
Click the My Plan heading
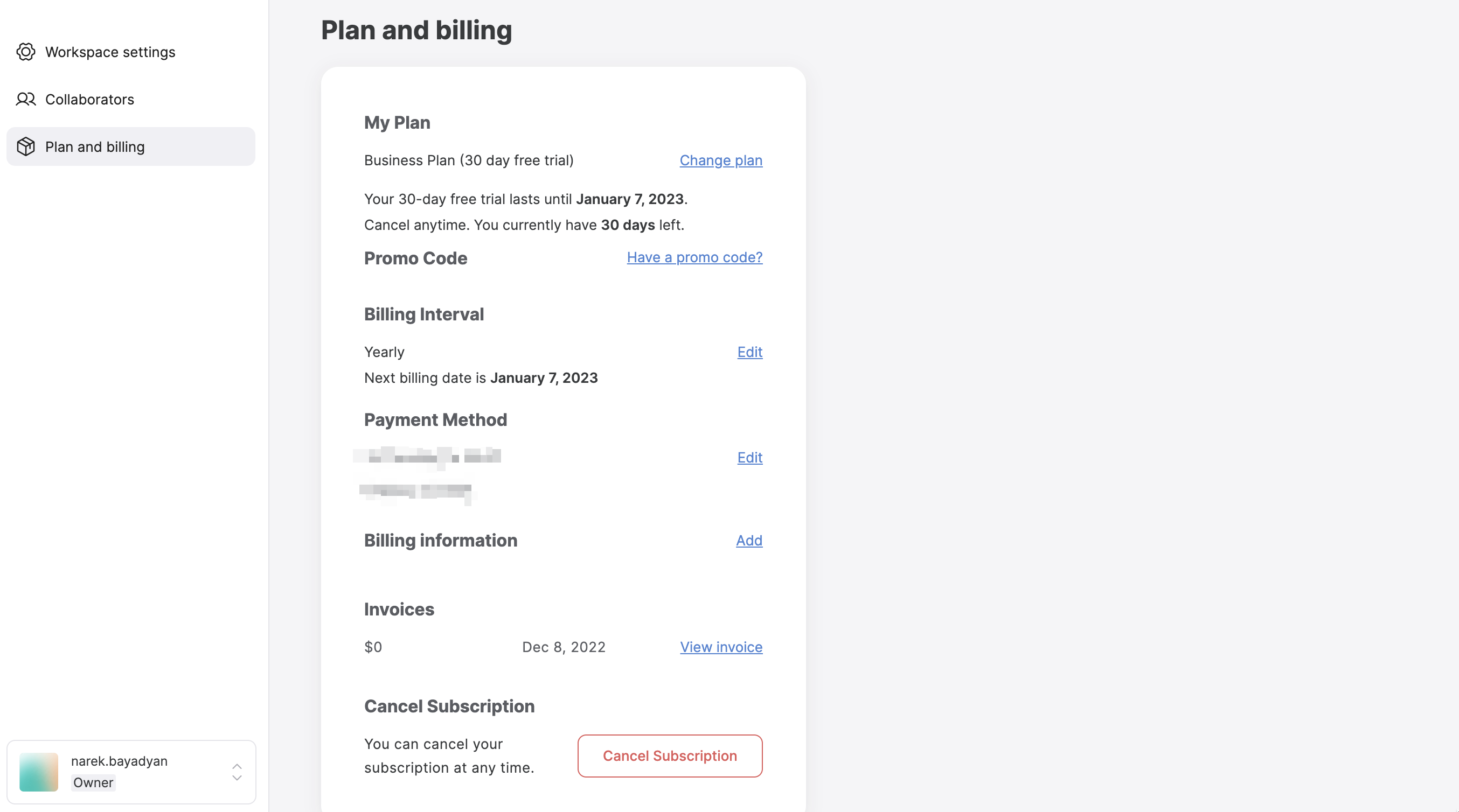(x=397, y=123)
